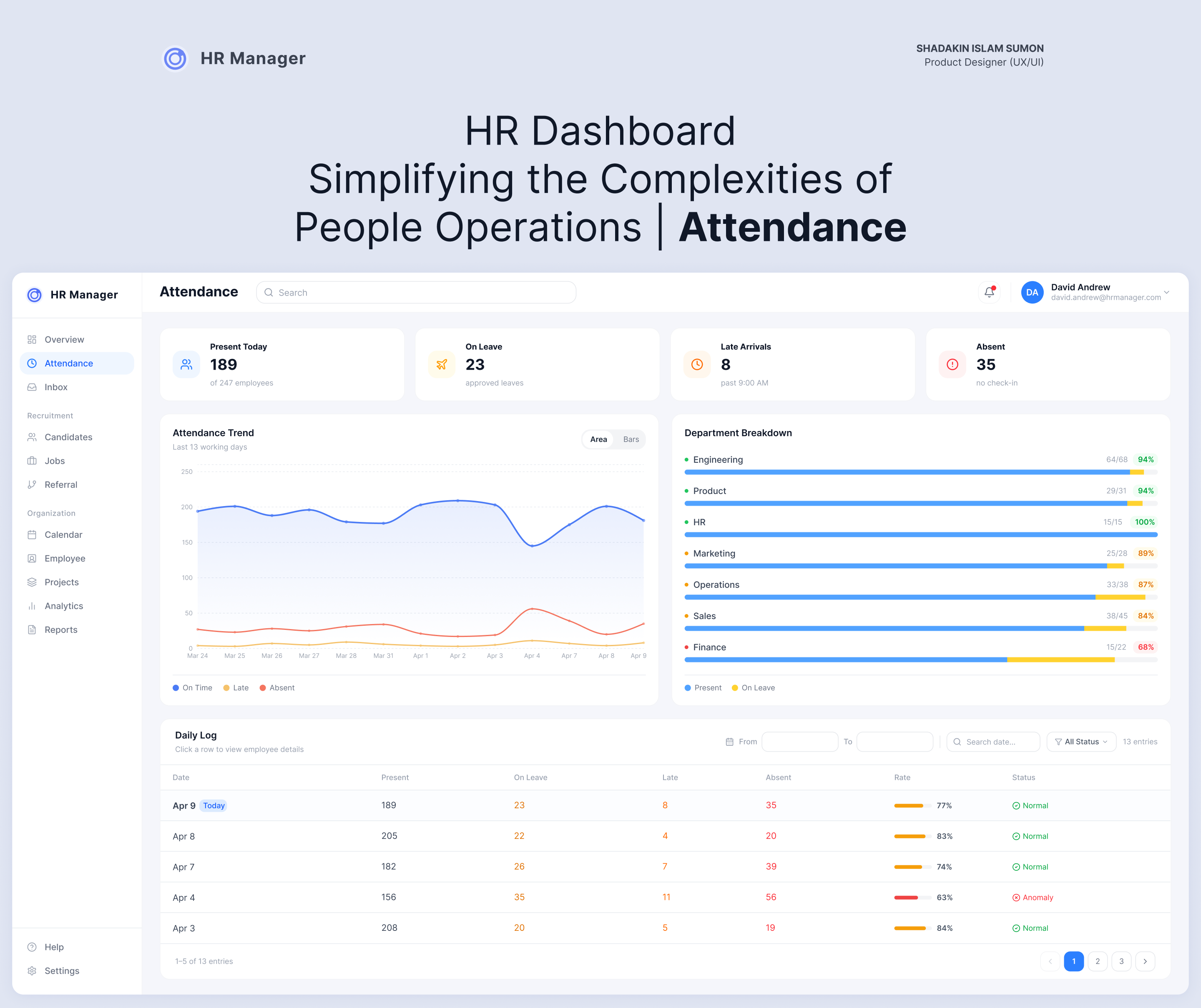
Task: Open the Search date dropdown field
Action: 993,742
